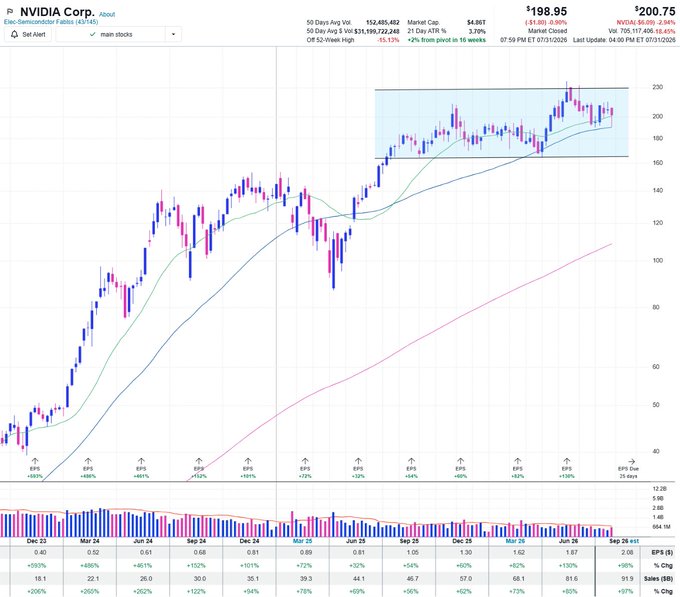Select the checked main stocks list button

click(x=111, y=34)
